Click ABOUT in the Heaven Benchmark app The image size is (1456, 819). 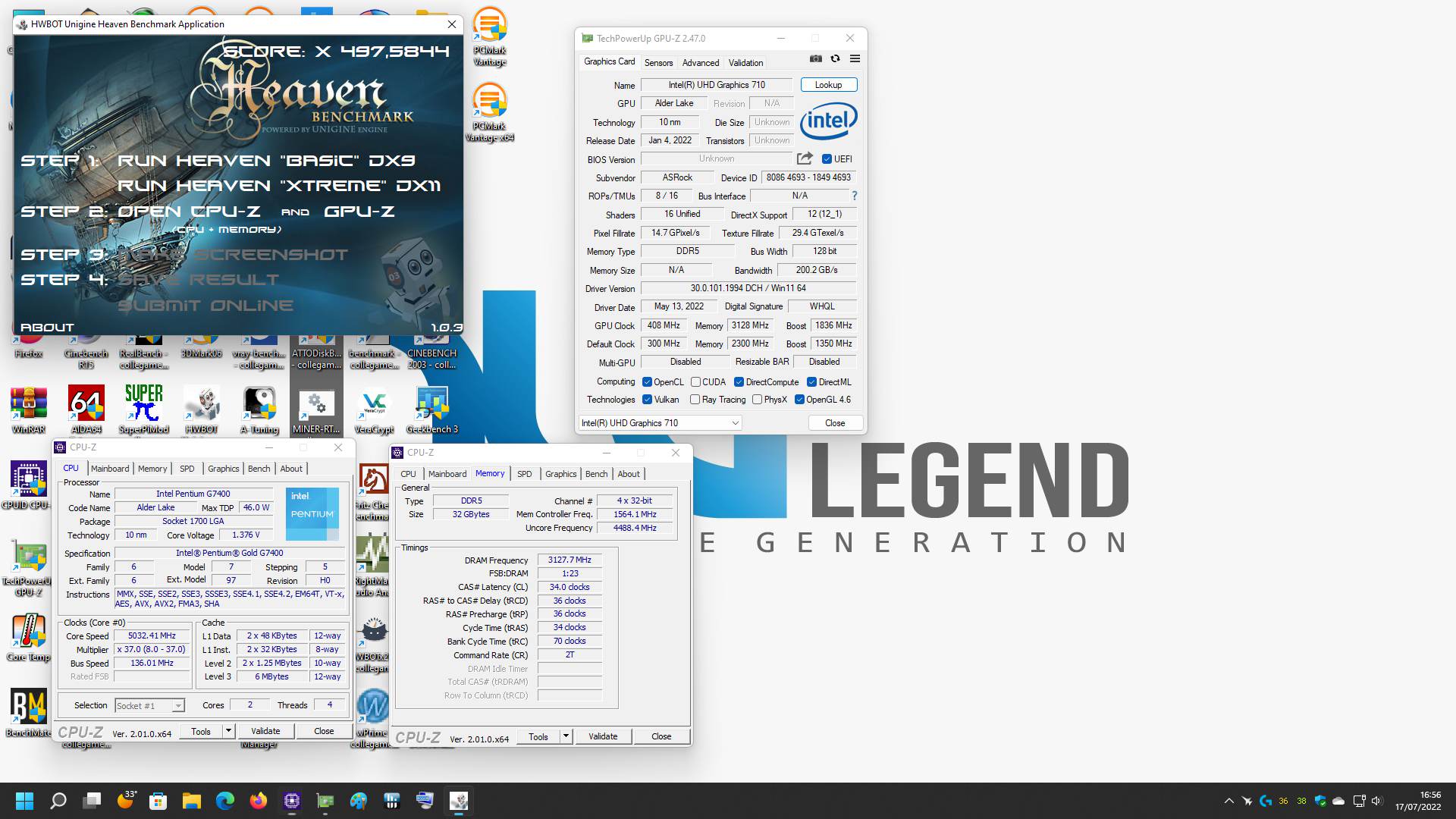[47, 328]
